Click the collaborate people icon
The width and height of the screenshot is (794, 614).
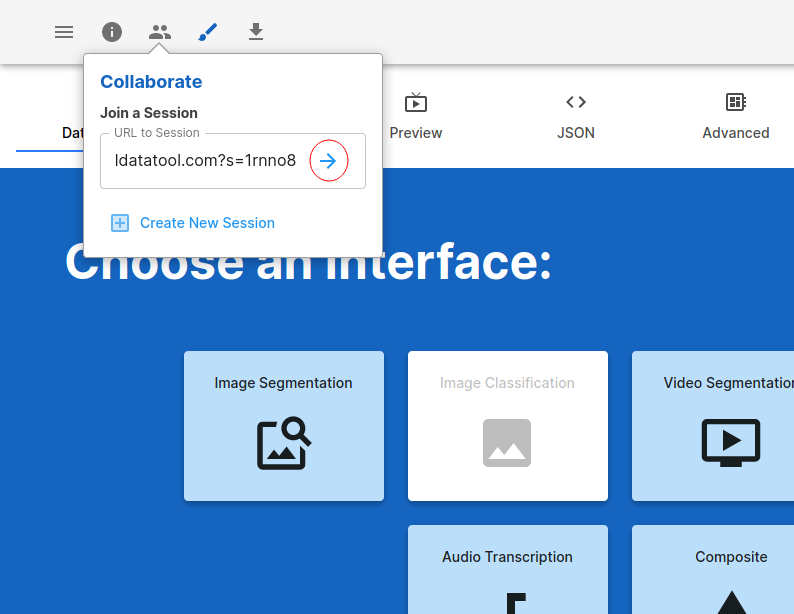pos(160,32)
